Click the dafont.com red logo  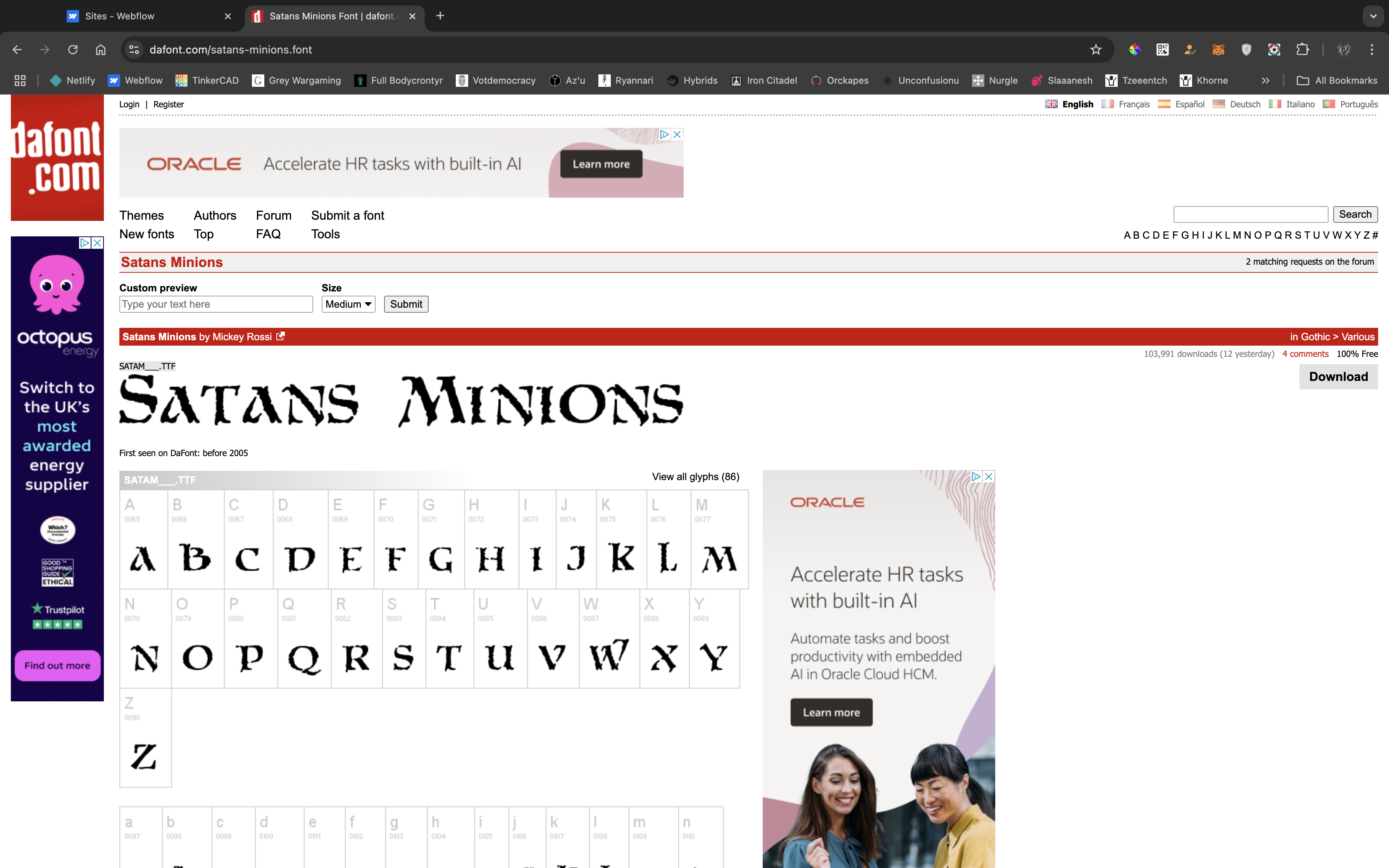click(57, 158)
